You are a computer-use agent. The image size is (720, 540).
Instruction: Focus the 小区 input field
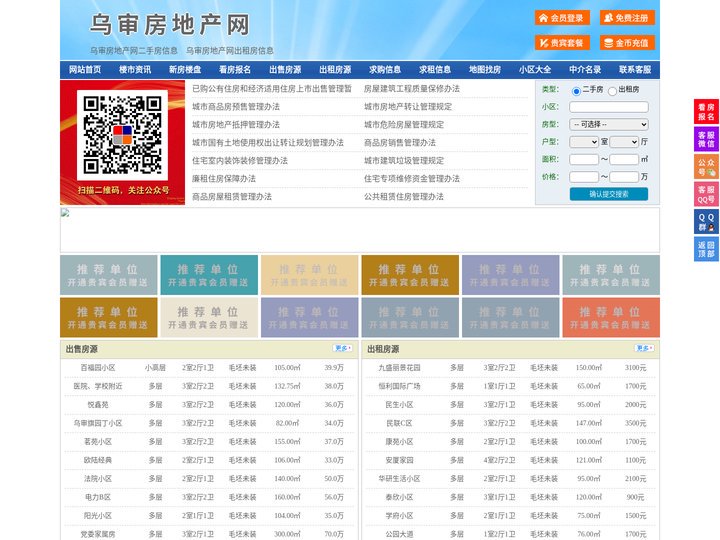pos(608,107)
